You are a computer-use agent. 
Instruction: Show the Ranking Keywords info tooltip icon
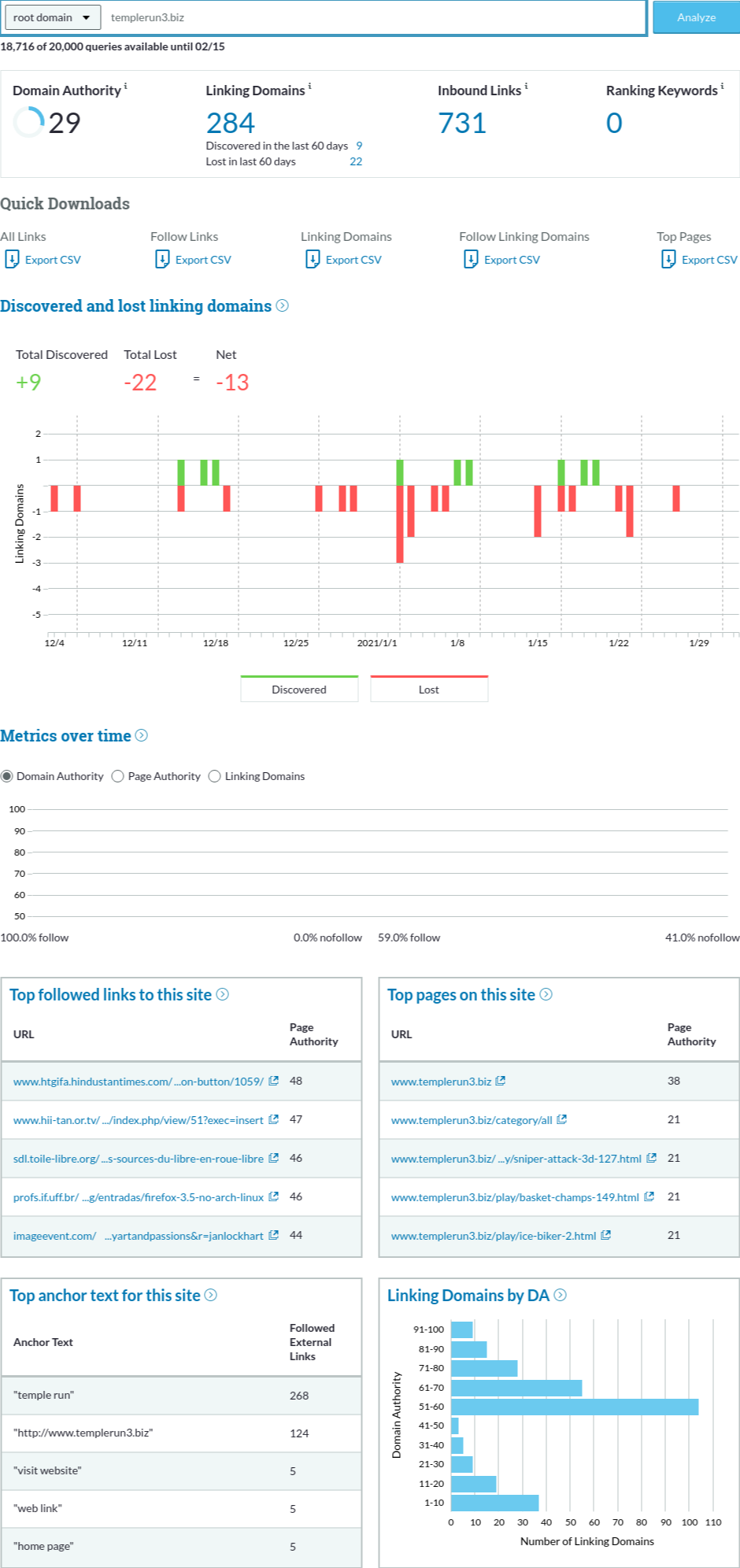722,86
